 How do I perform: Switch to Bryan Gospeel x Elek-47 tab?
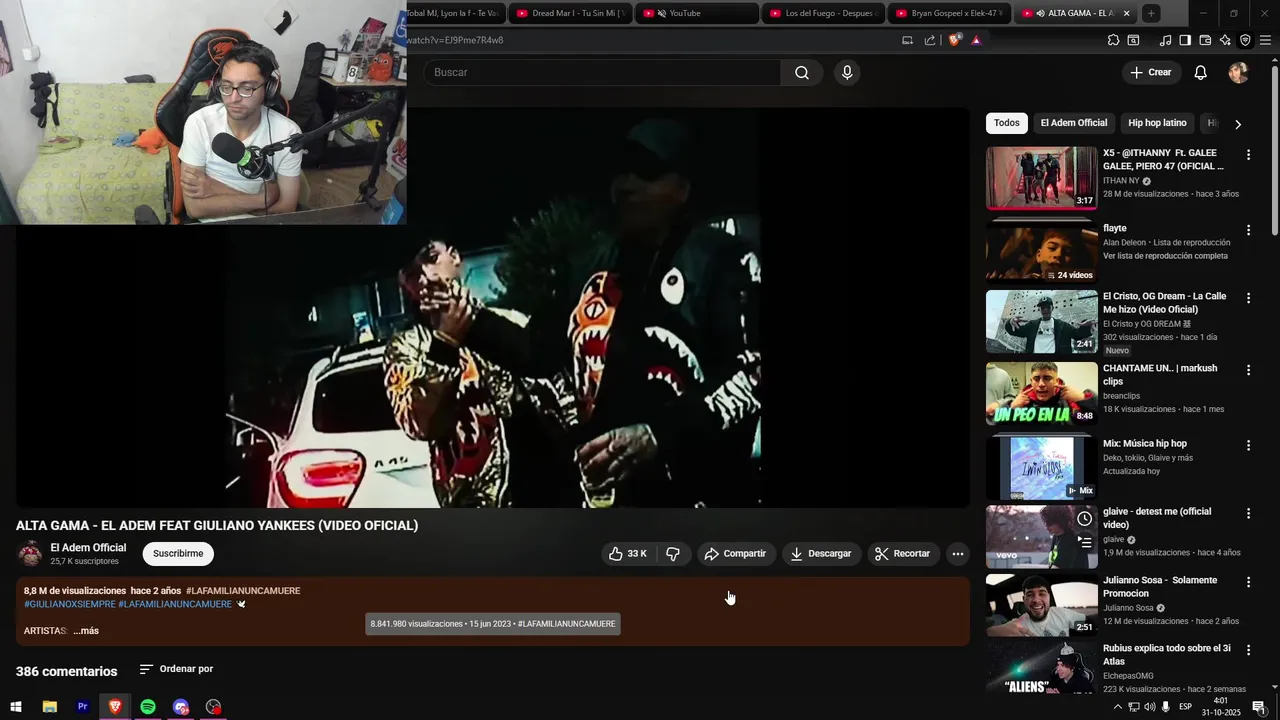949,13
